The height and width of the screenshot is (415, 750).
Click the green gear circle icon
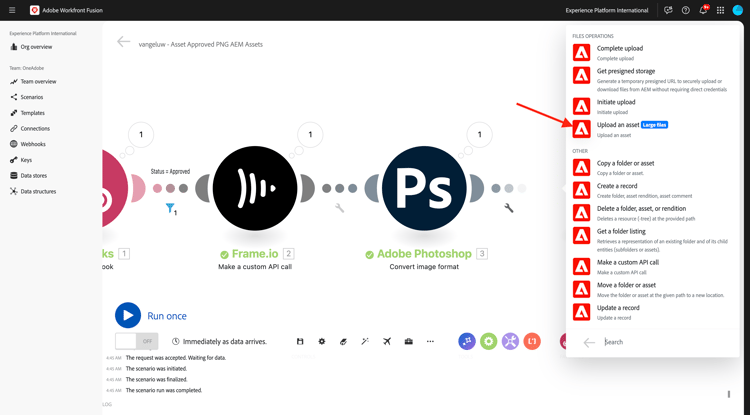point(488,341)
